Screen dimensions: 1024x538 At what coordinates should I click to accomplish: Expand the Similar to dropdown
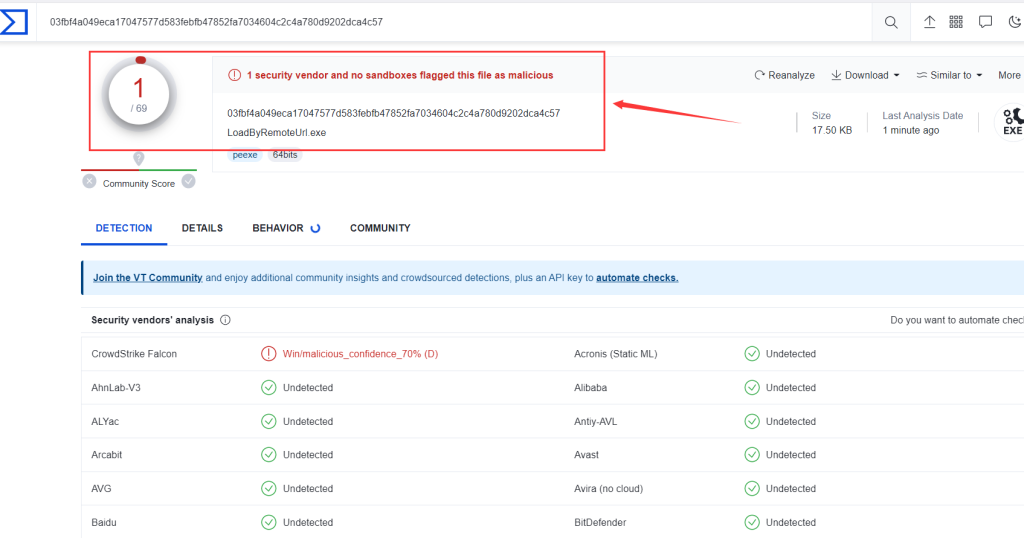[x=950, y=75]
